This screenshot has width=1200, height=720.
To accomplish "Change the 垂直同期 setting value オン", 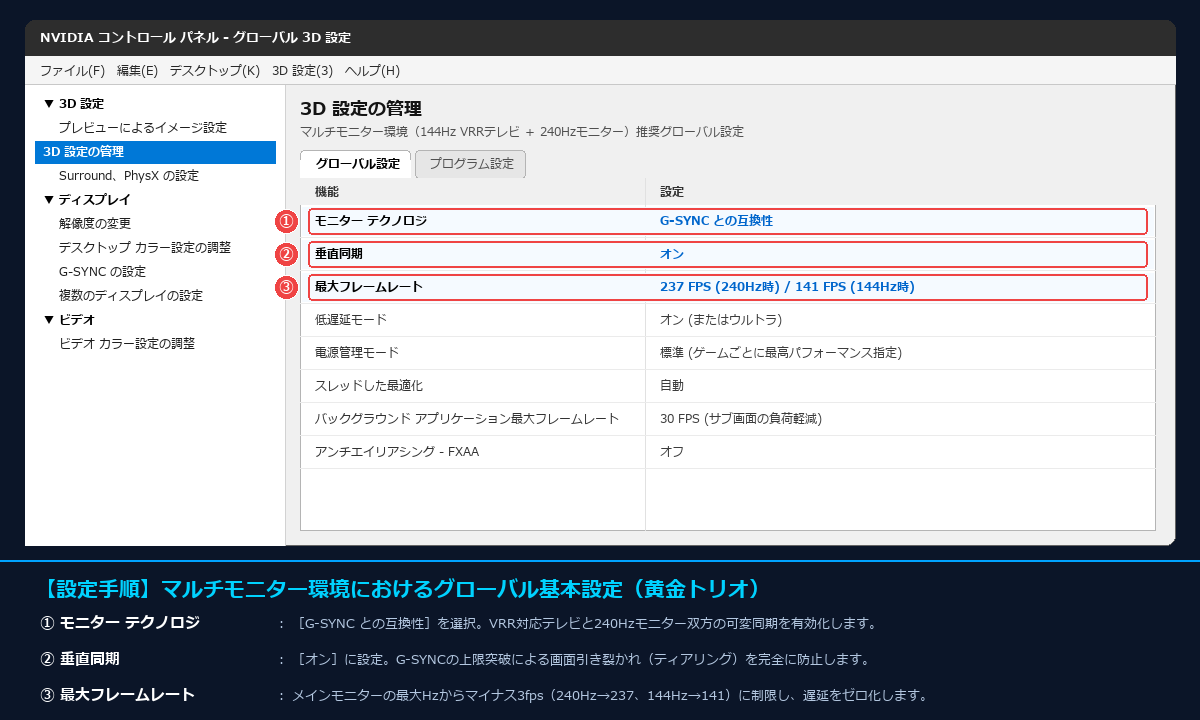I will click(x=672, y=254).
